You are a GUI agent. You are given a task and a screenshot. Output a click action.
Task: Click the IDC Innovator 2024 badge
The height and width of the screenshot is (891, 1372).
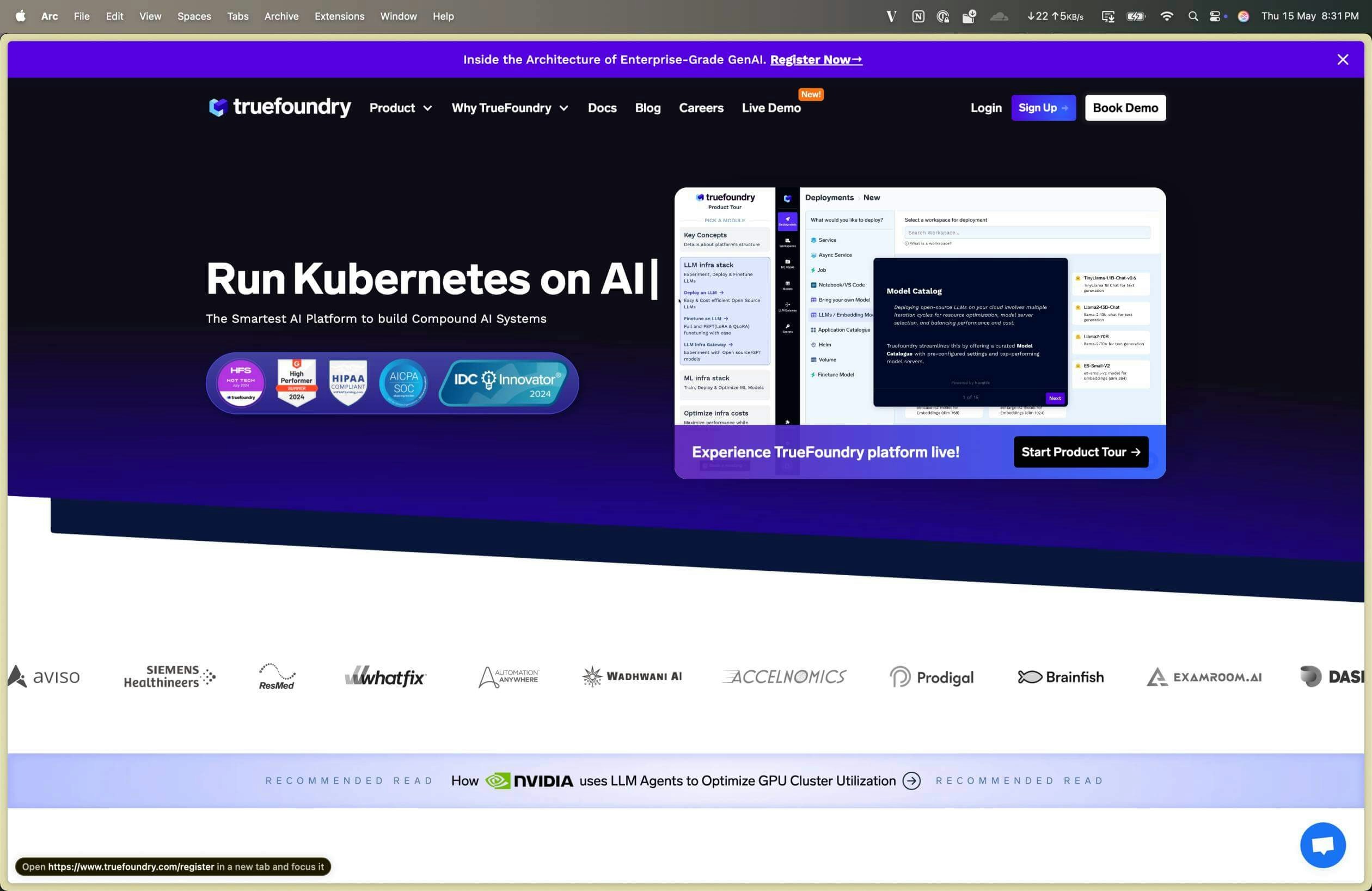(x=504, y=383)
